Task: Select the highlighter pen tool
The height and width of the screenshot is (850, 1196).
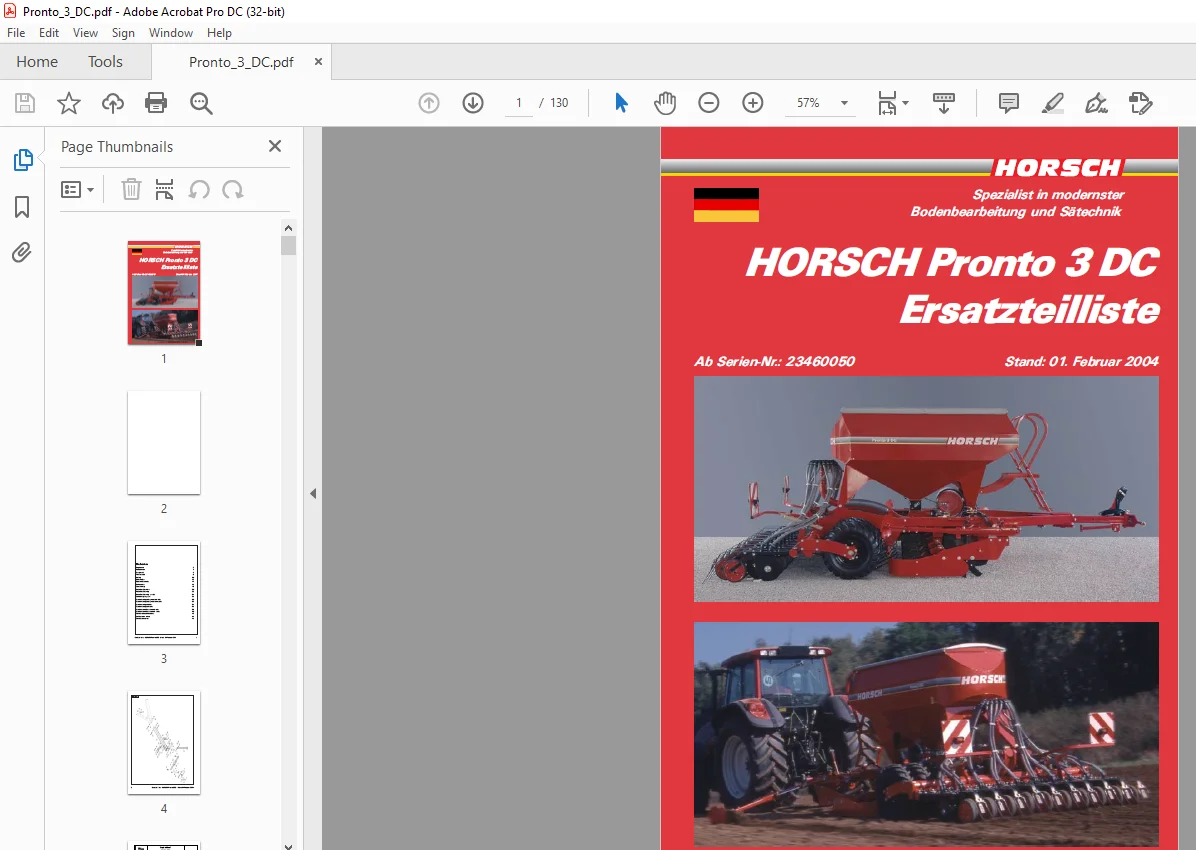Action: pyautogui.click(x=1053, y=103)
